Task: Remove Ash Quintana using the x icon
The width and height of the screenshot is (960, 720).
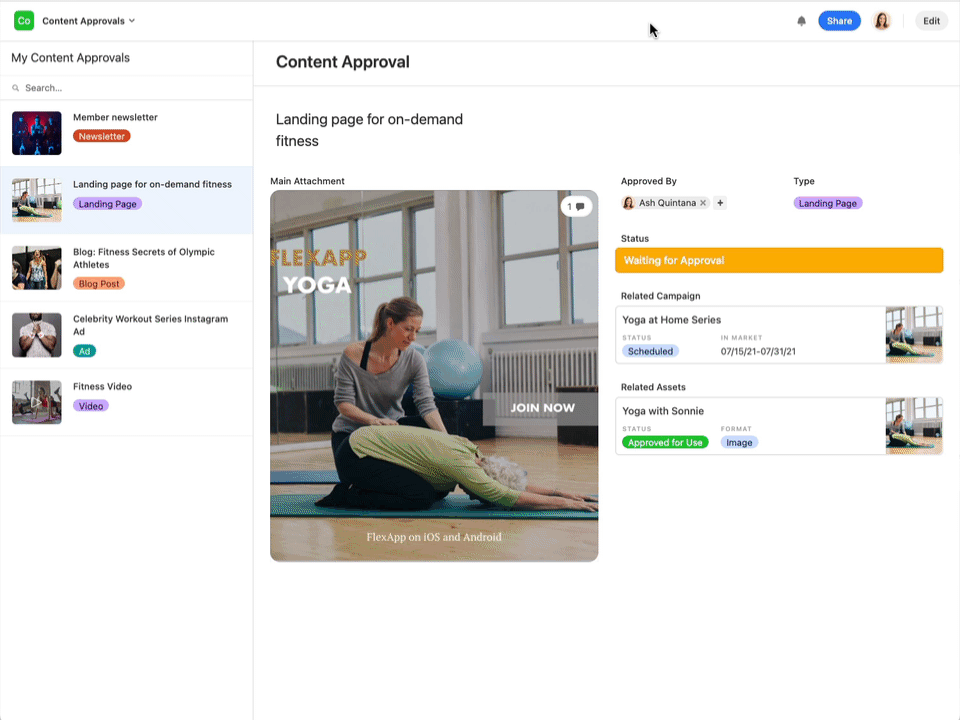Action: coord(703,203)
